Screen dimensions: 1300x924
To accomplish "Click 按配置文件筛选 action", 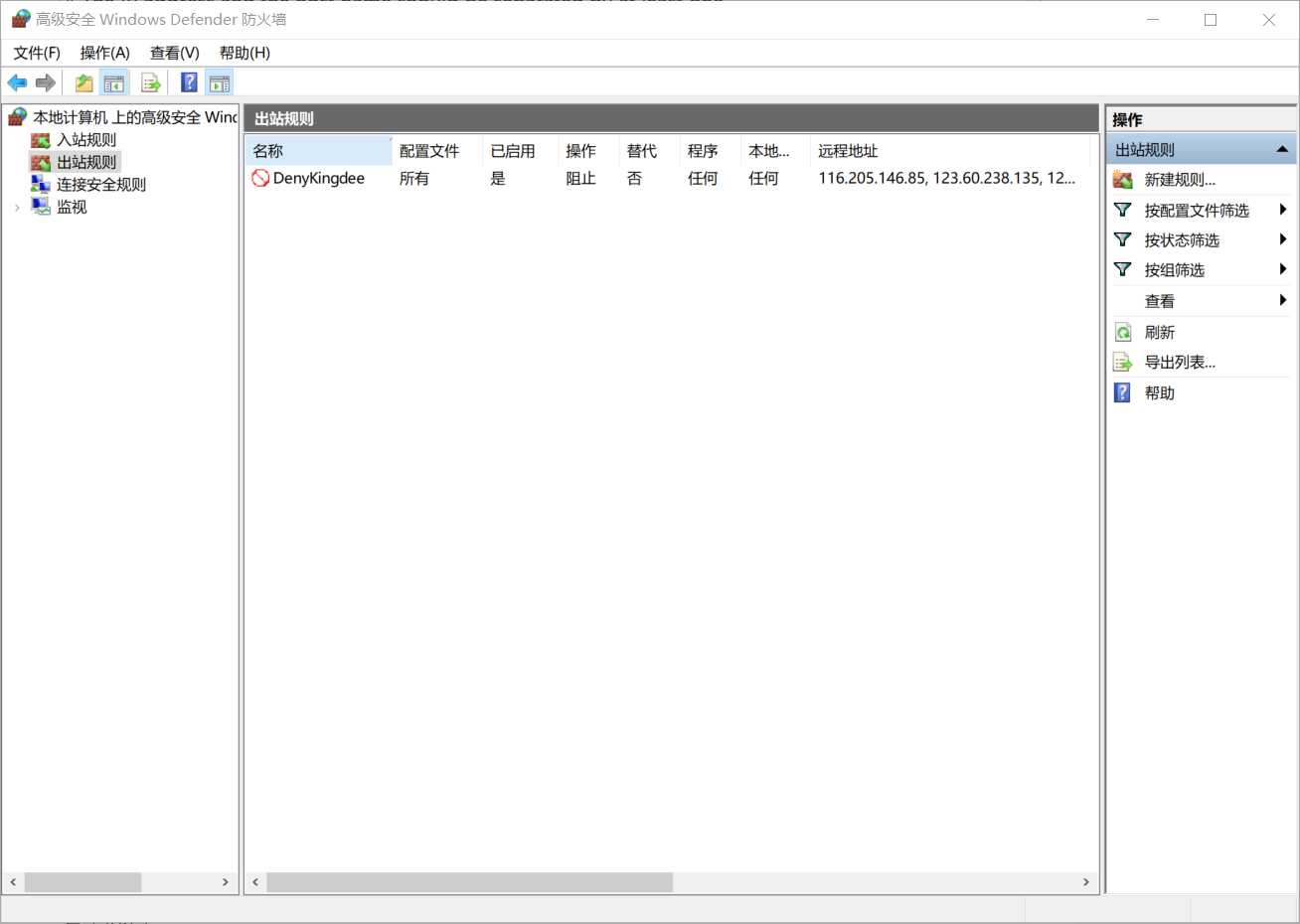I will [1197, 210].
